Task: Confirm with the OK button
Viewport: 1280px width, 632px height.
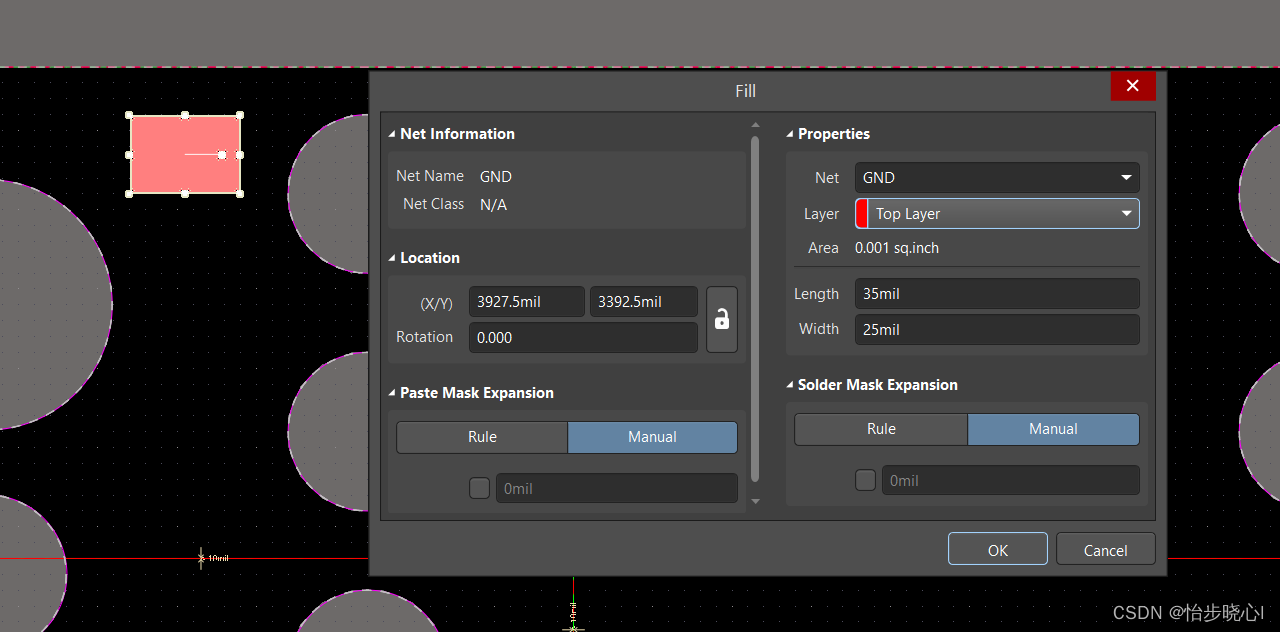Action: (998, 549)
